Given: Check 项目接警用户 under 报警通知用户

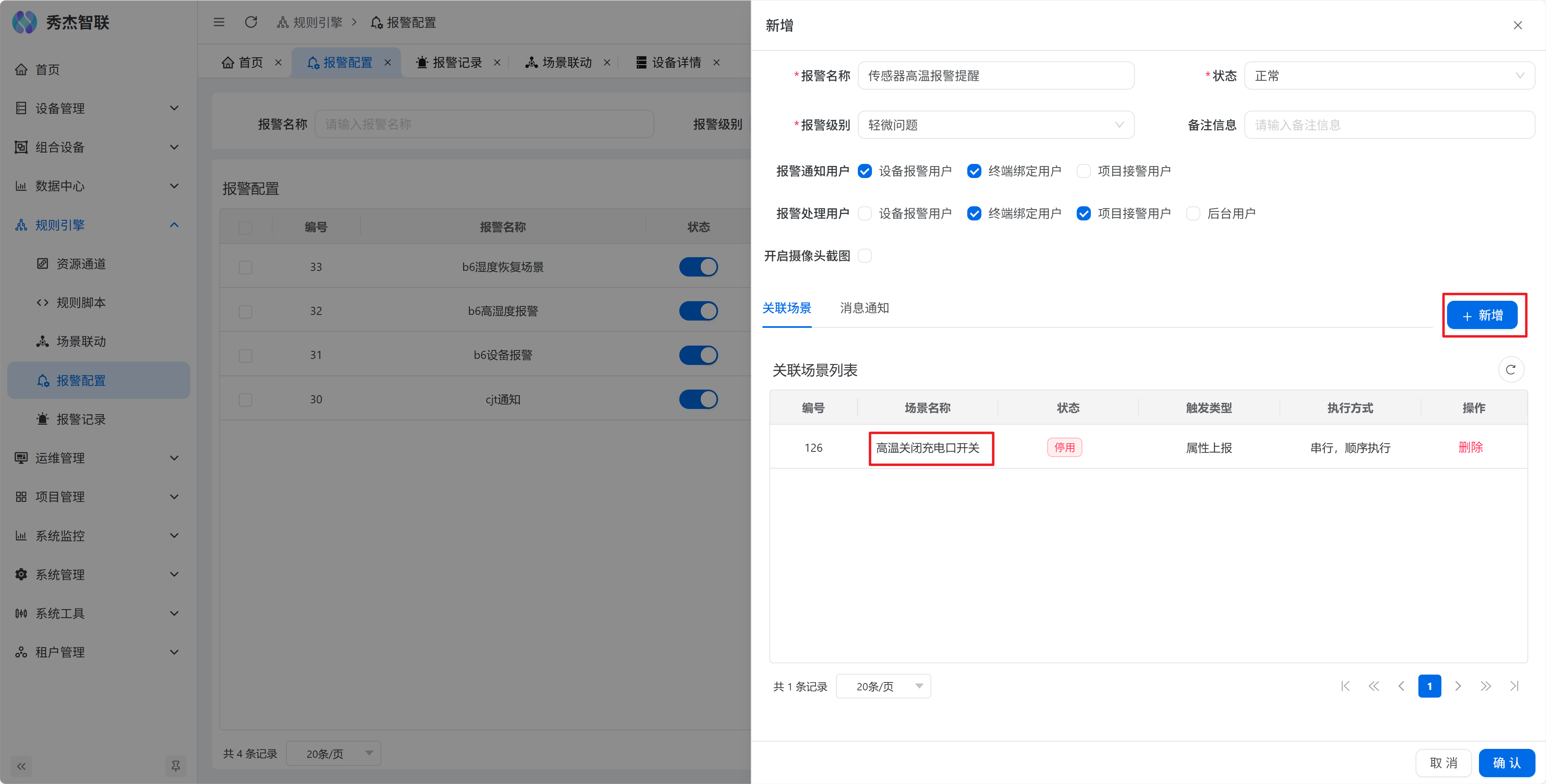Looking at the screenshot, I should [x=1084, y=171].
